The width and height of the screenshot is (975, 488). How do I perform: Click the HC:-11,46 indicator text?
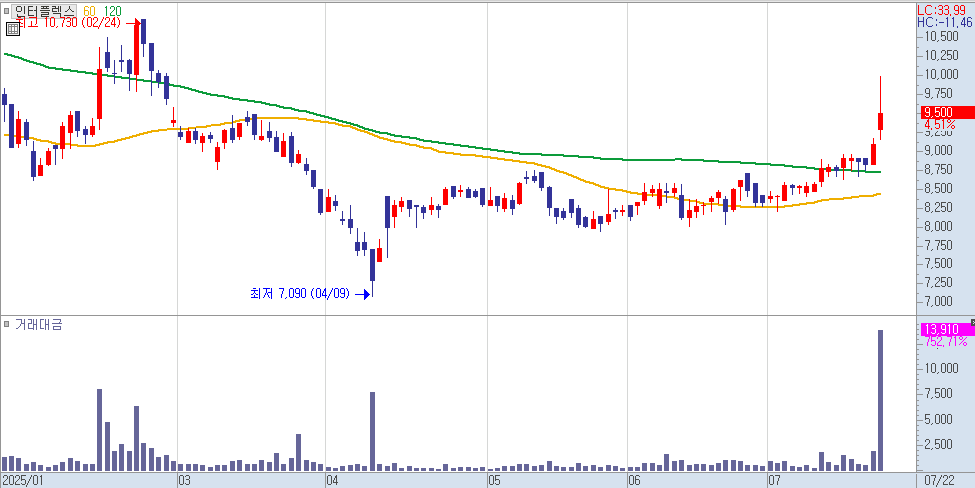tap(945, 22)
